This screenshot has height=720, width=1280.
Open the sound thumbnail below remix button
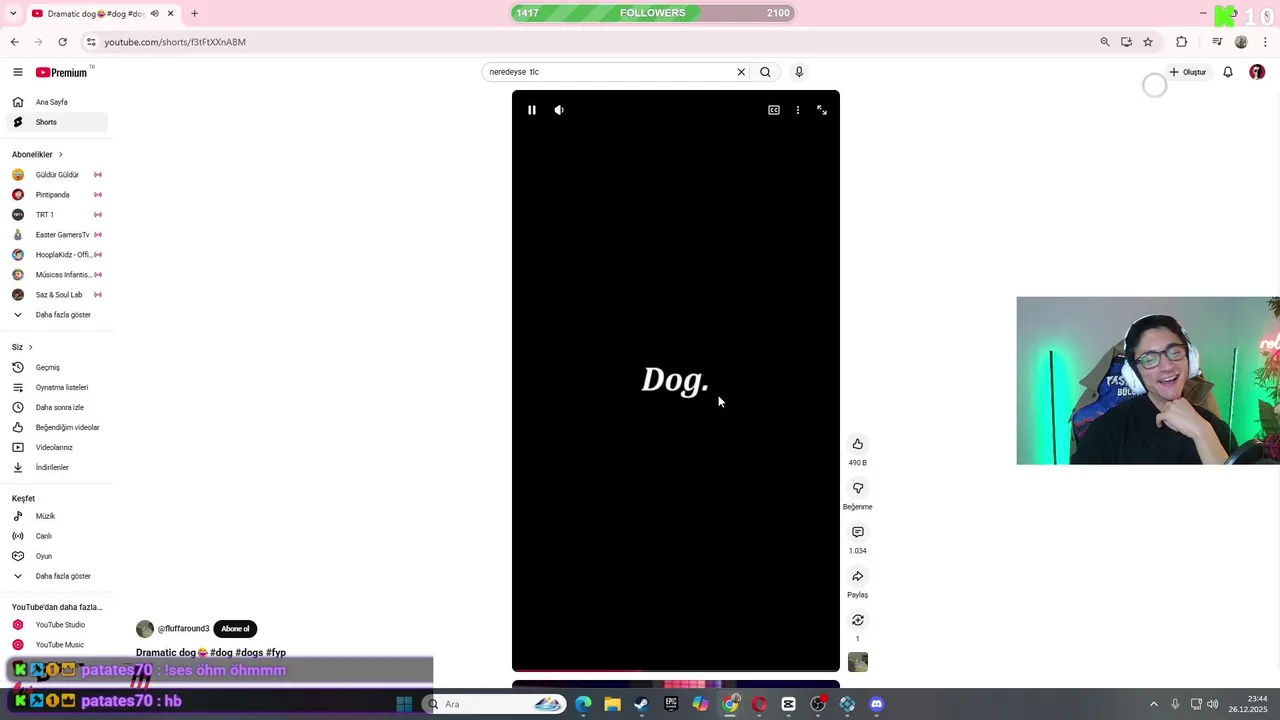tap(858, 662)
